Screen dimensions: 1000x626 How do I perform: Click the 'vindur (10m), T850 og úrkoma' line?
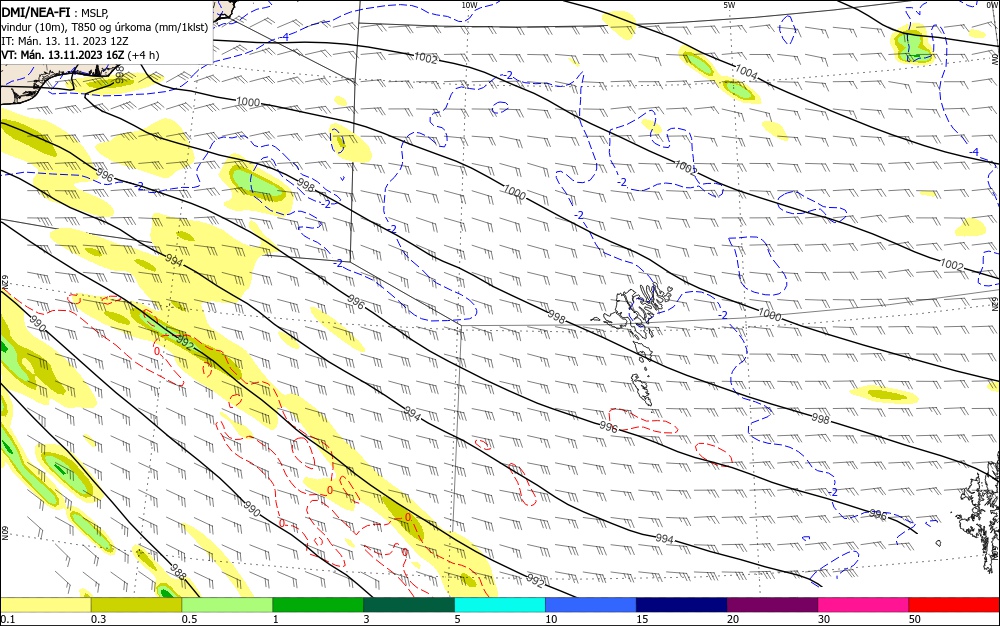tap(105, 27)
